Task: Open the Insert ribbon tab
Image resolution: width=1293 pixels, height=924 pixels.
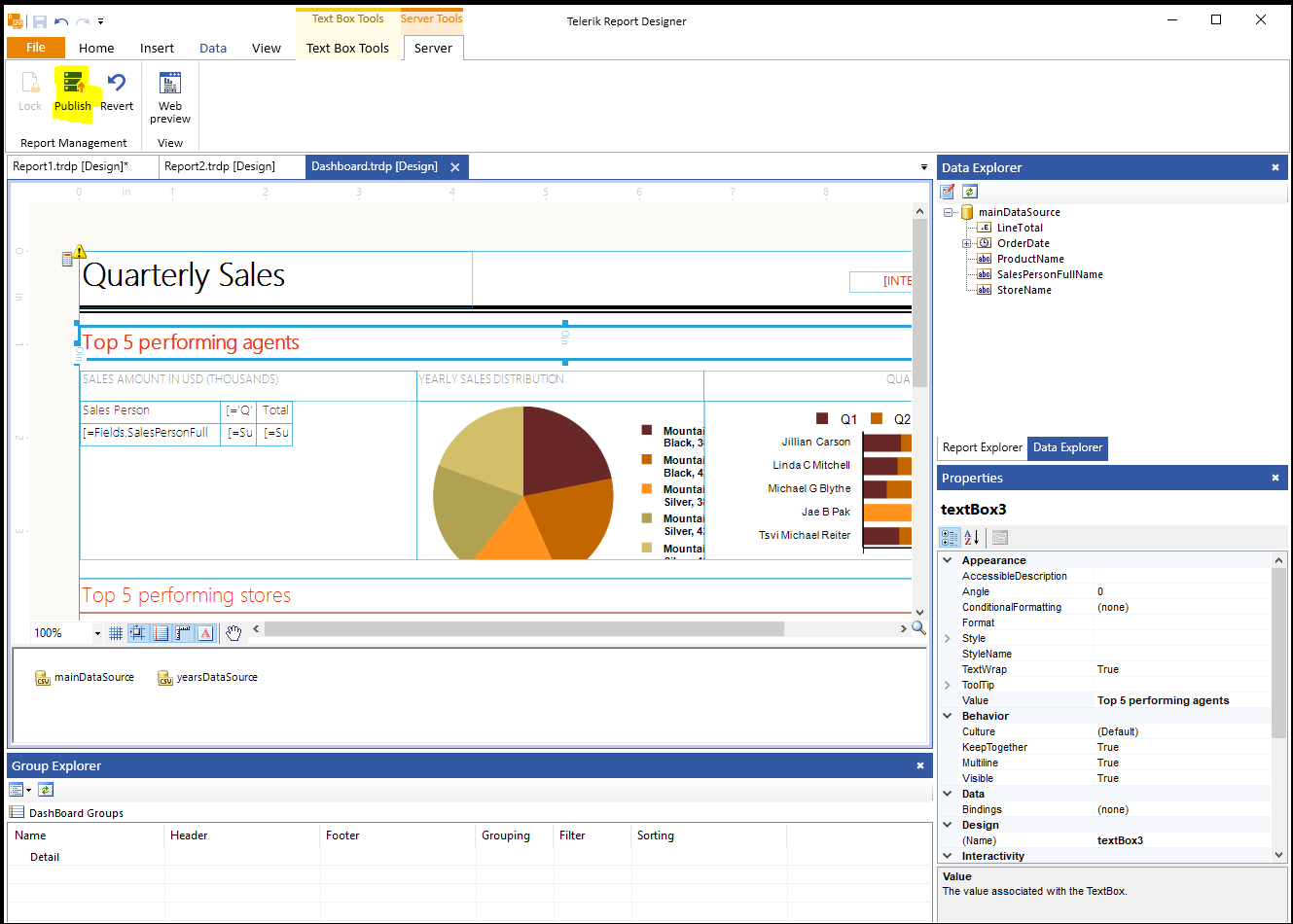Action: 157,48
